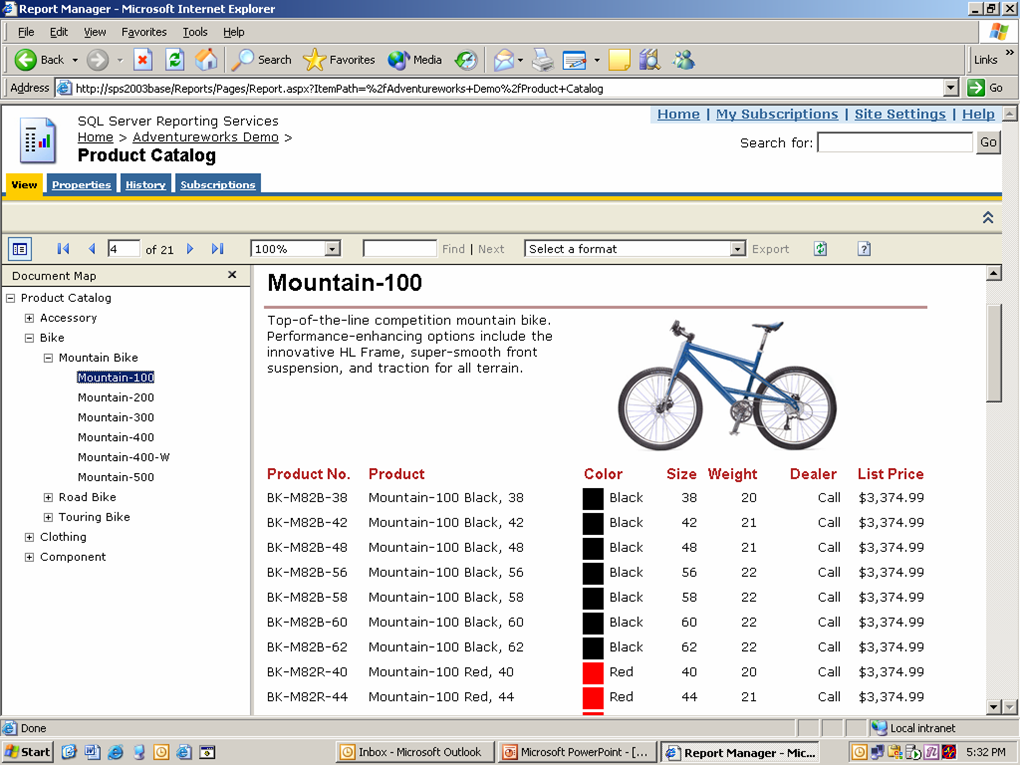Image resolution: width=1020 pixels, height=765 pixels.
Task: Jump to the last report page
Action: coord(217,249)
